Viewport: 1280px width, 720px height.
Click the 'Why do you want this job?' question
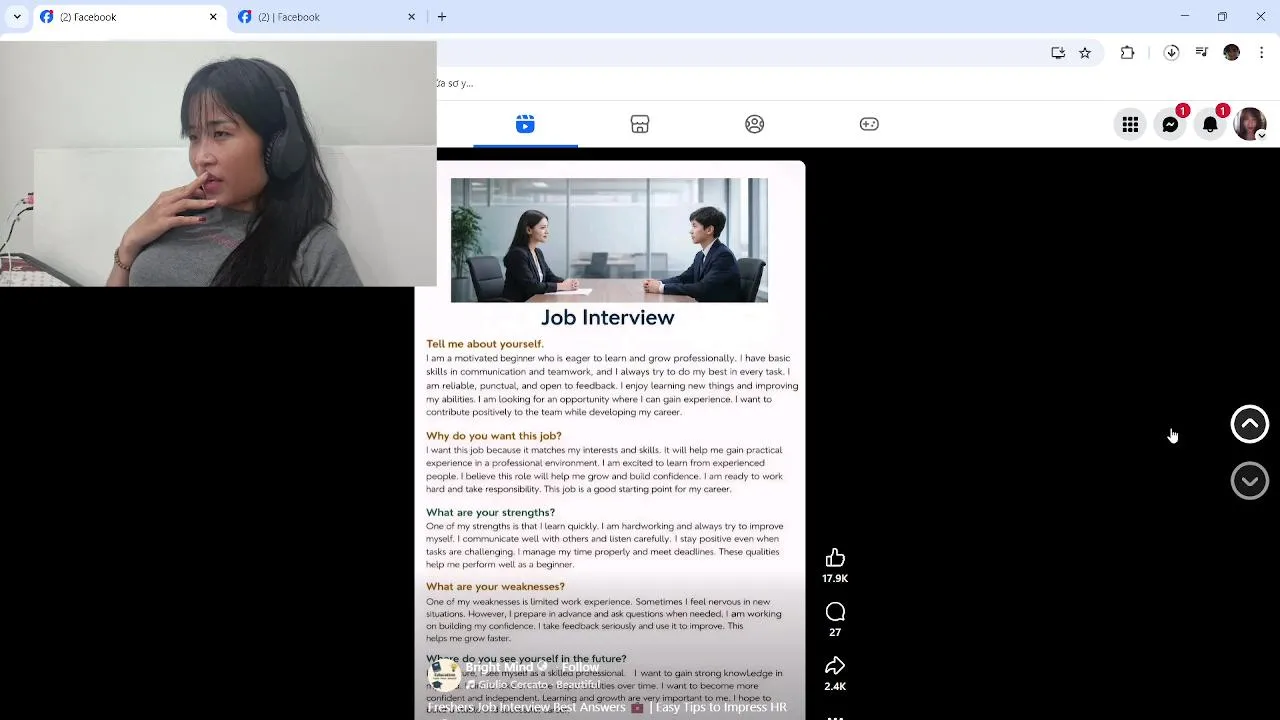point(494,436)
